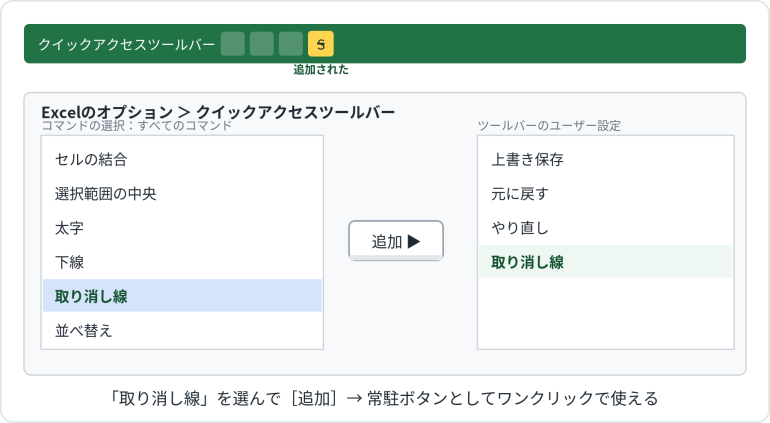
Task: Select 下線 in the command list
Action: tap(182, 262)
